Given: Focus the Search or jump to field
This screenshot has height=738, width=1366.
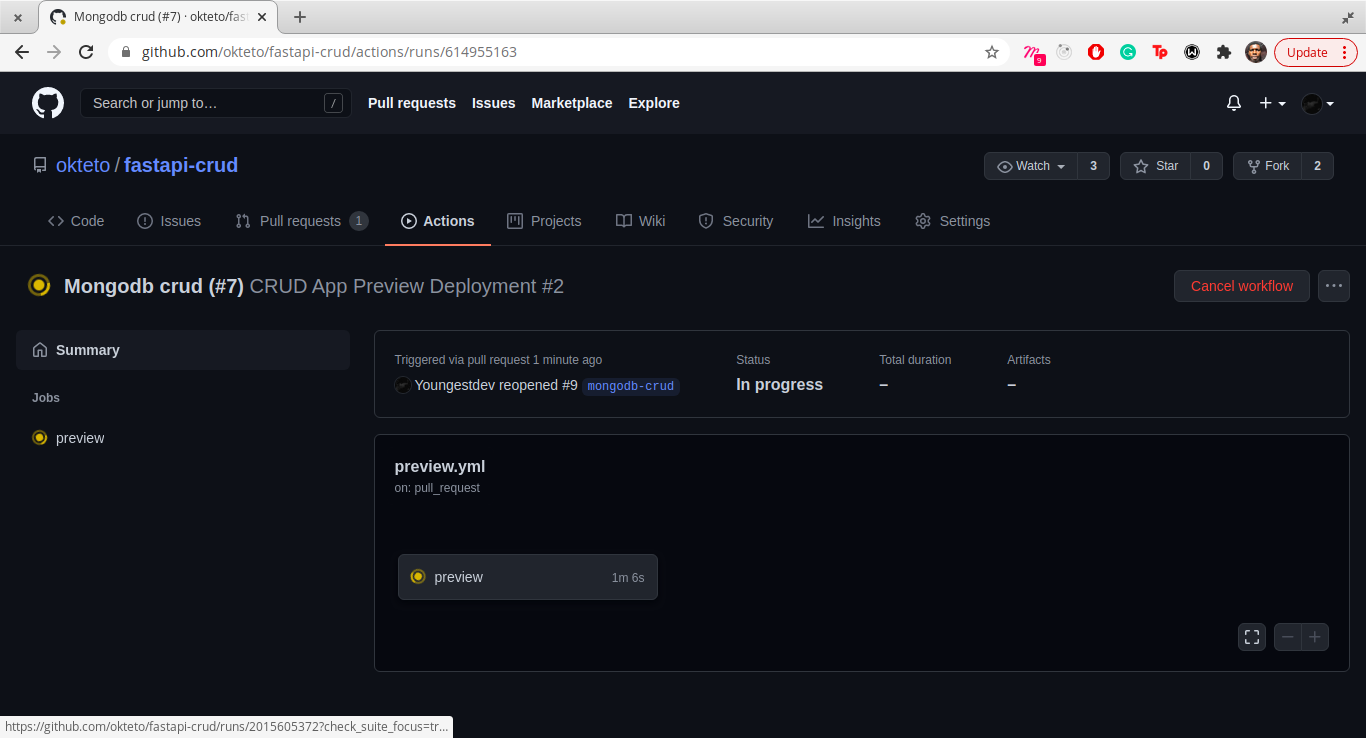Looking at the screenshot, I should pyautogui.click(x=216, y=103).
